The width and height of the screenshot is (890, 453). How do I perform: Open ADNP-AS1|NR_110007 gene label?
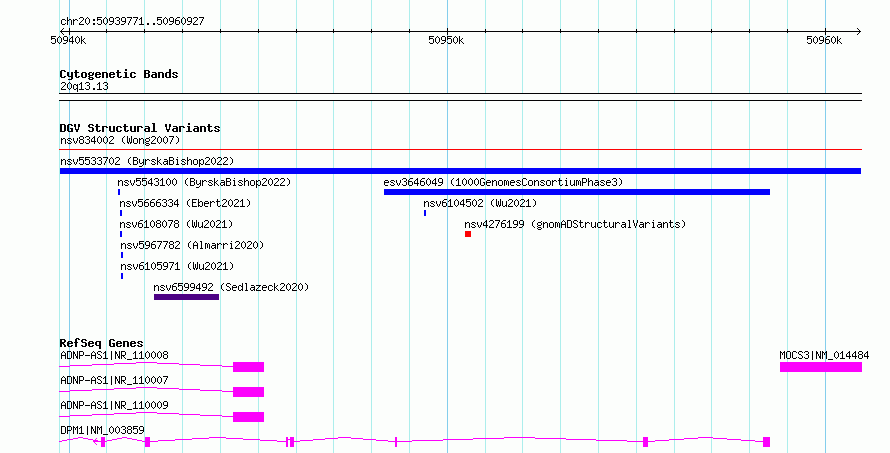coord(114,380)
